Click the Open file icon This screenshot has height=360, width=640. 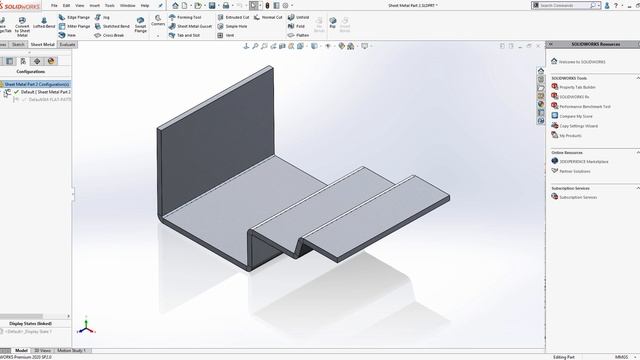click(x=198, y=5)
